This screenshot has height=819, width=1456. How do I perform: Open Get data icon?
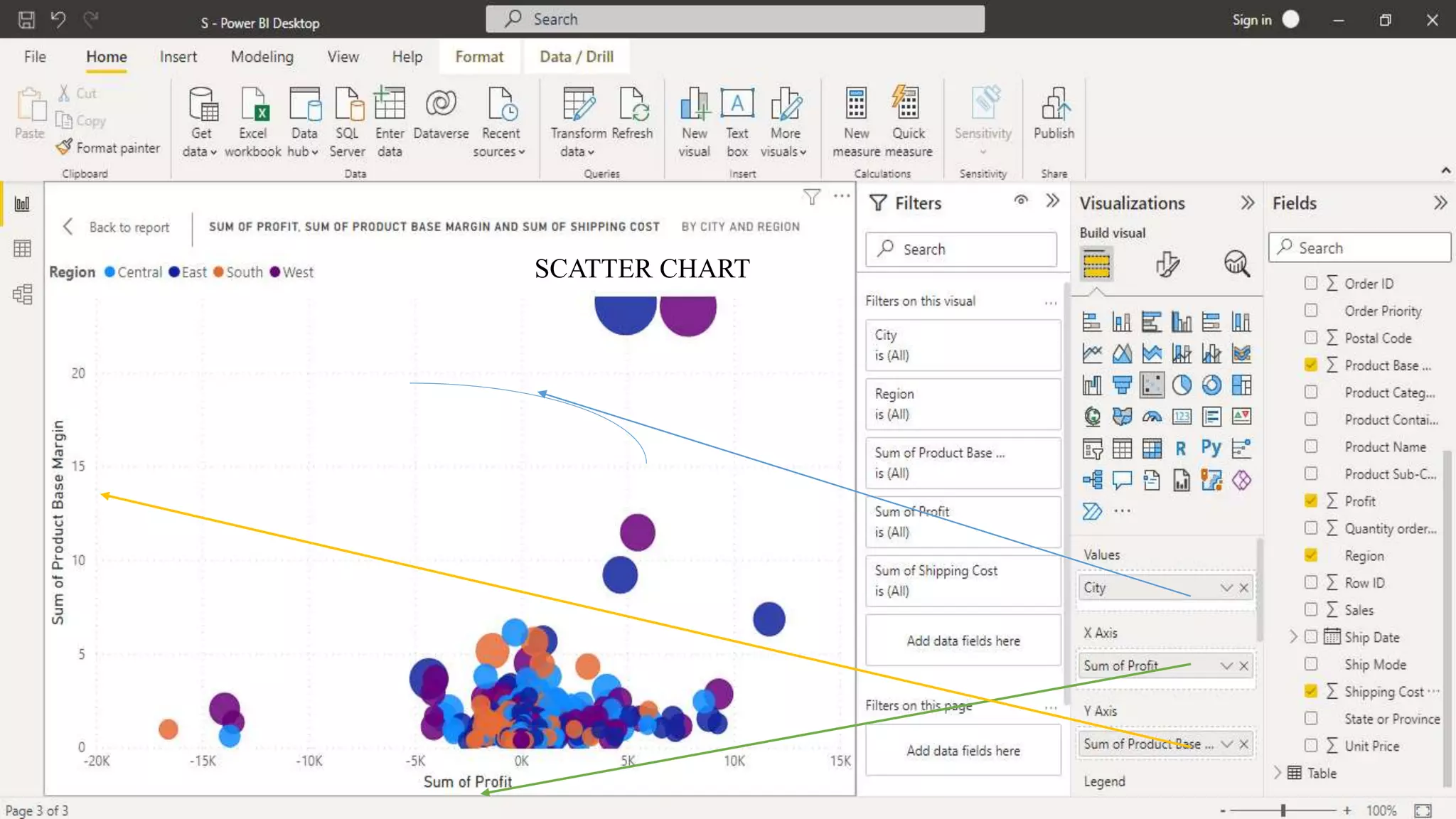click(203, 104)
